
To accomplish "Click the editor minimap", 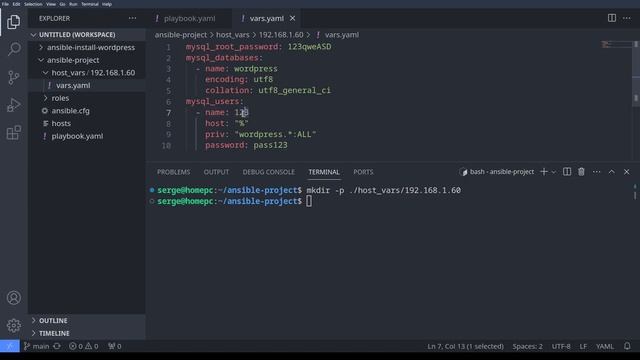I will pyautogui.click(x=616, y=44).
